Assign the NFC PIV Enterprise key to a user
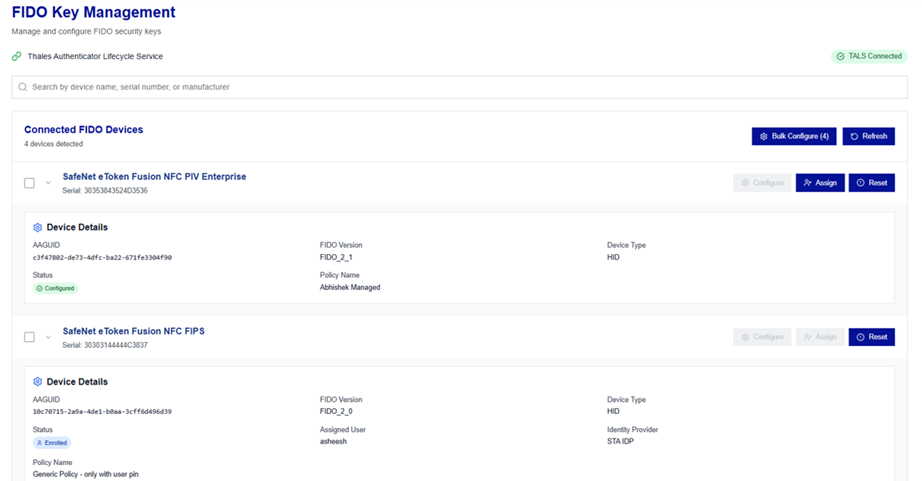Viewport: 922px width, 481px height. coord(820,183)
